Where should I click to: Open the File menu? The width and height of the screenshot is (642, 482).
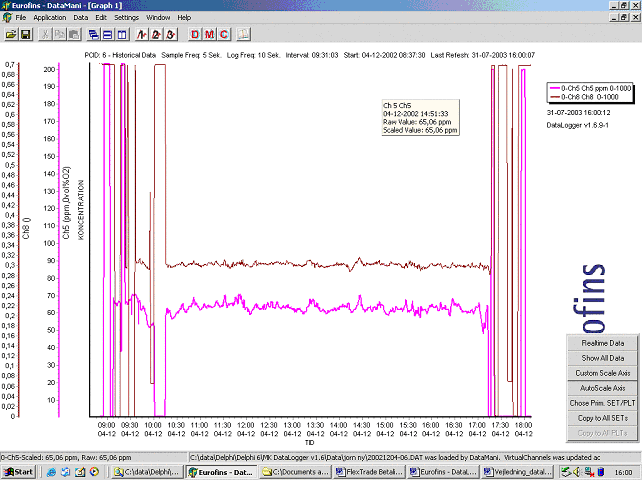click(20, 18)
